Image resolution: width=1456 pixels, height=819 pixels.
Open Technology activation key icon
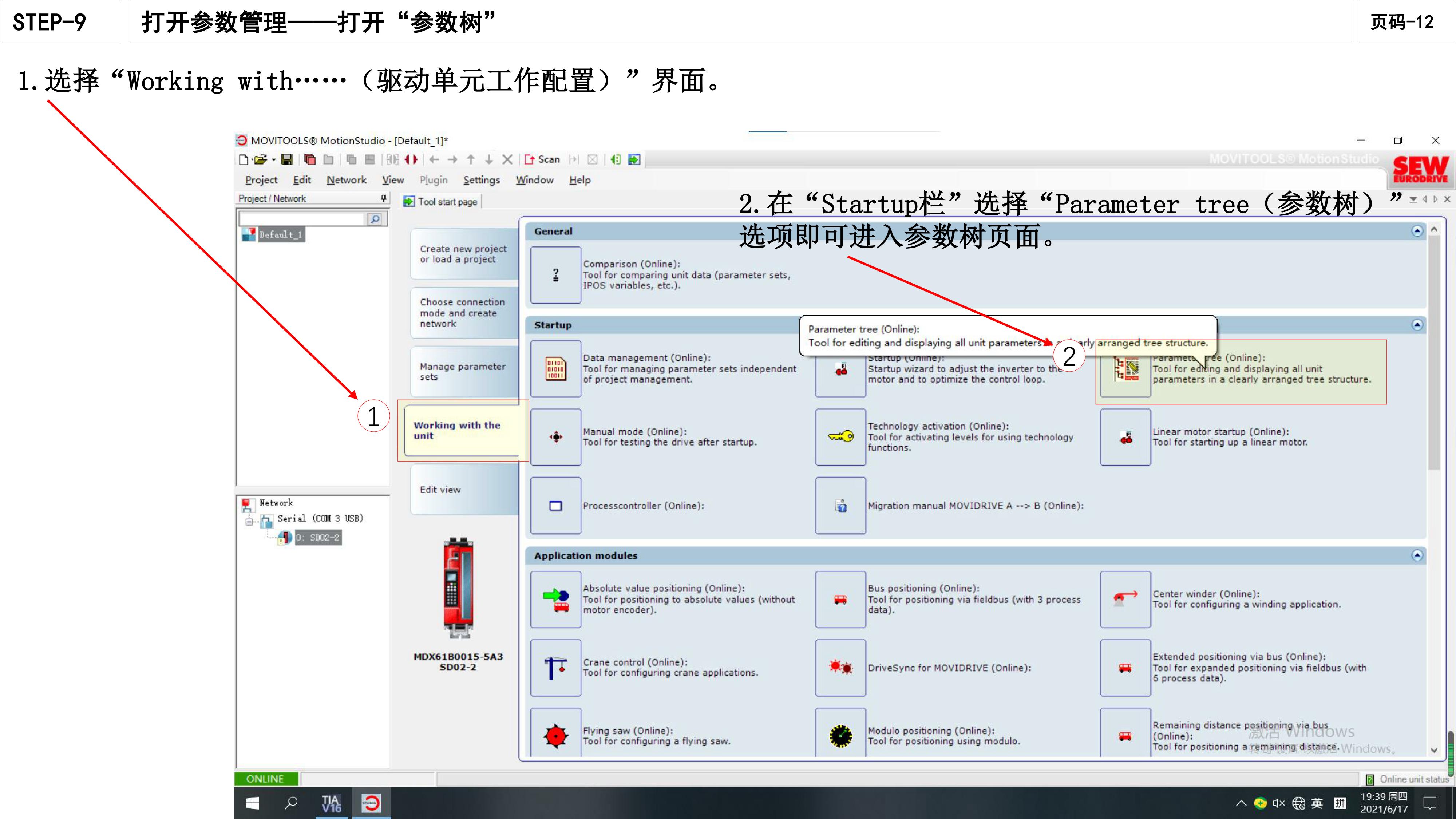tap(840, 436)
